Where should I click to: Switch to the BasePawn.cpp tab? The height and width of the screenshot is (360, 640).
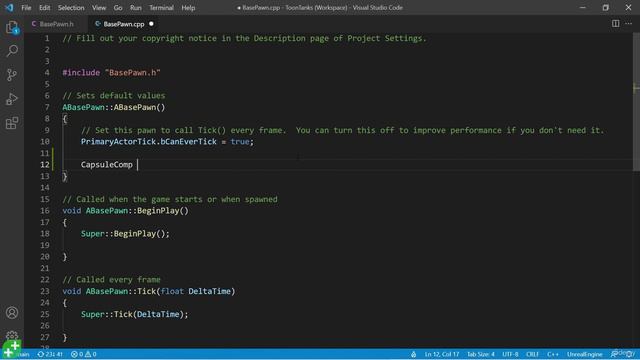point(124,24)
